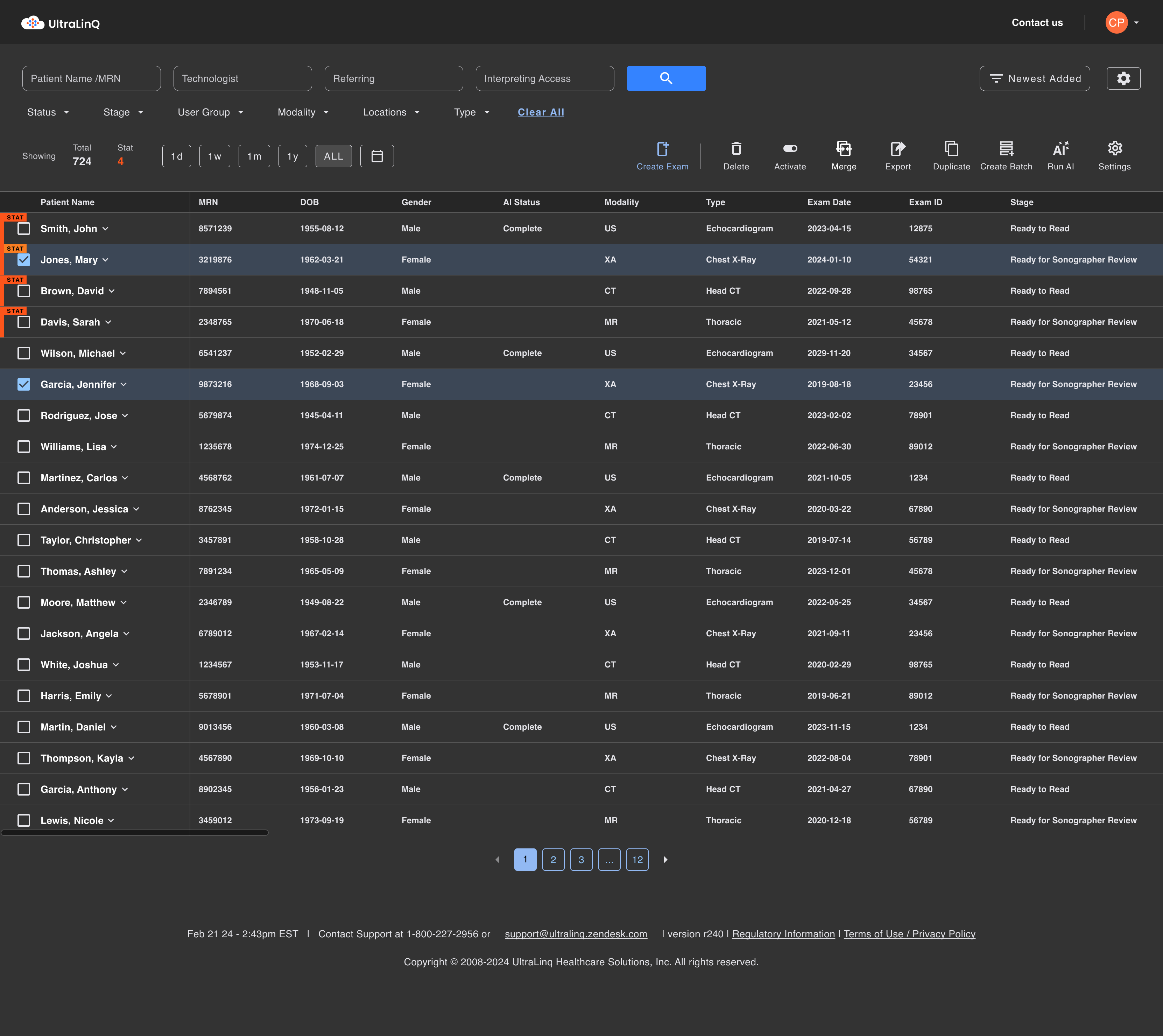Open the calendar date picker
This screenshot has height=1036, width=1163.
(377, 155)
